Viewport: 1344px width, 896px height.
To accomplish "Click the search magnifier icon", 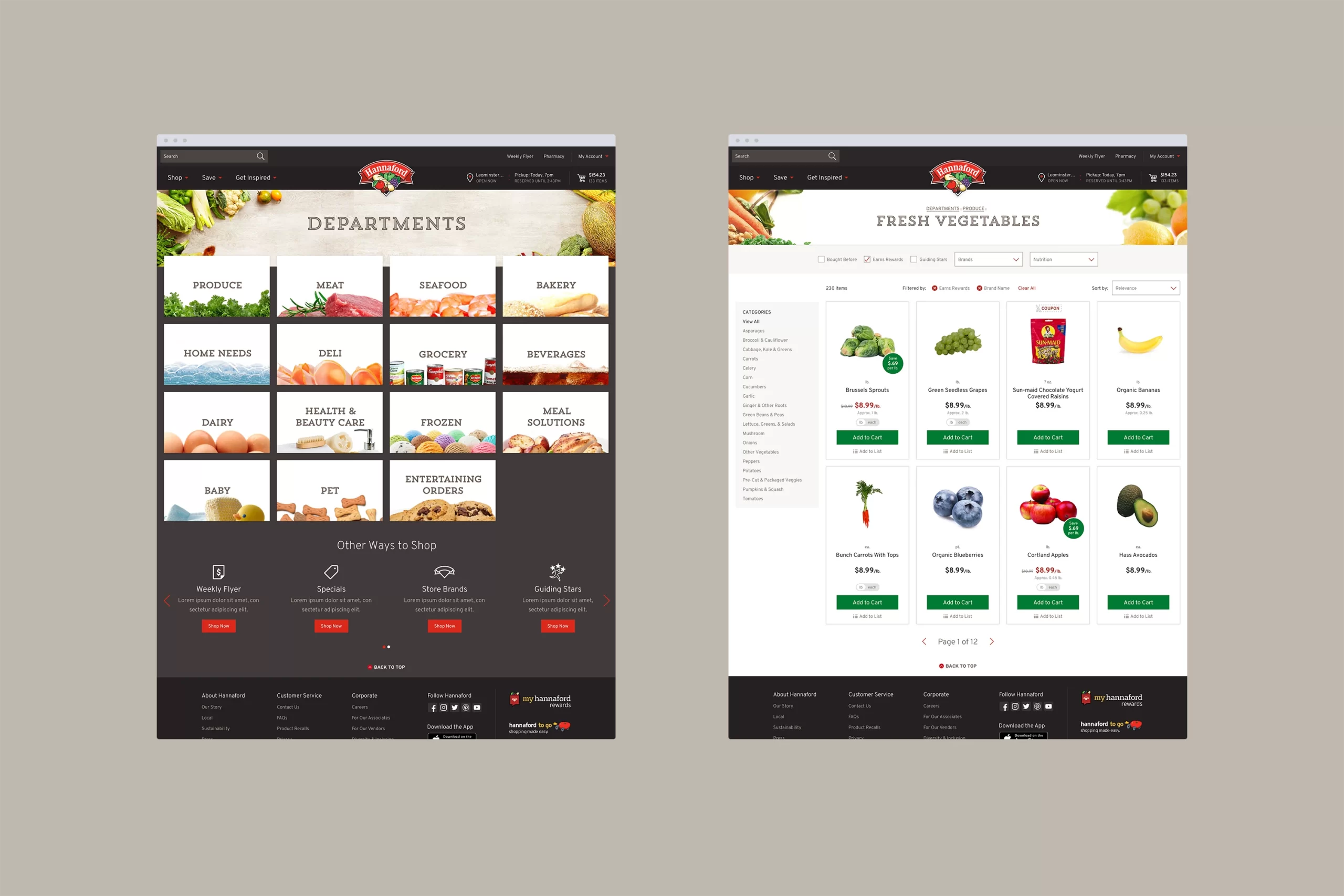I will tap(261, 156).
